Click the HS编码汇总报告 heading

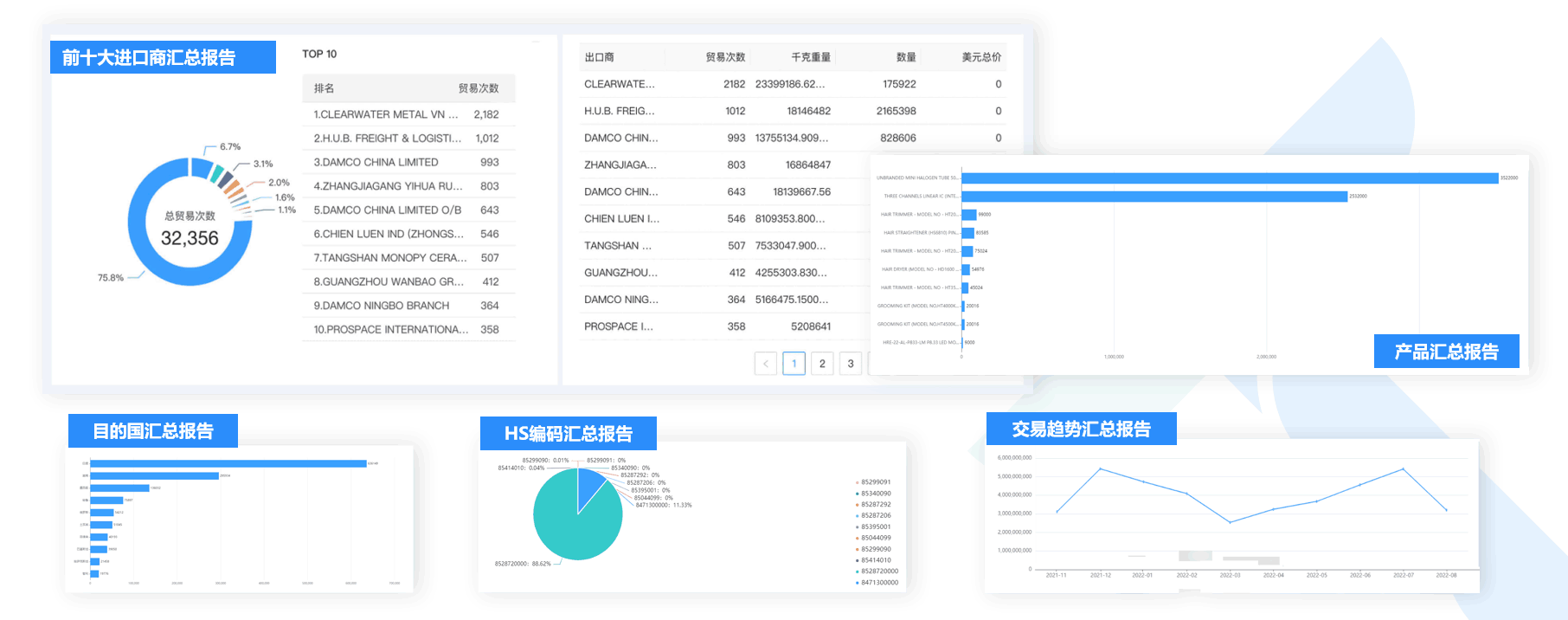(x=569, y=434)
